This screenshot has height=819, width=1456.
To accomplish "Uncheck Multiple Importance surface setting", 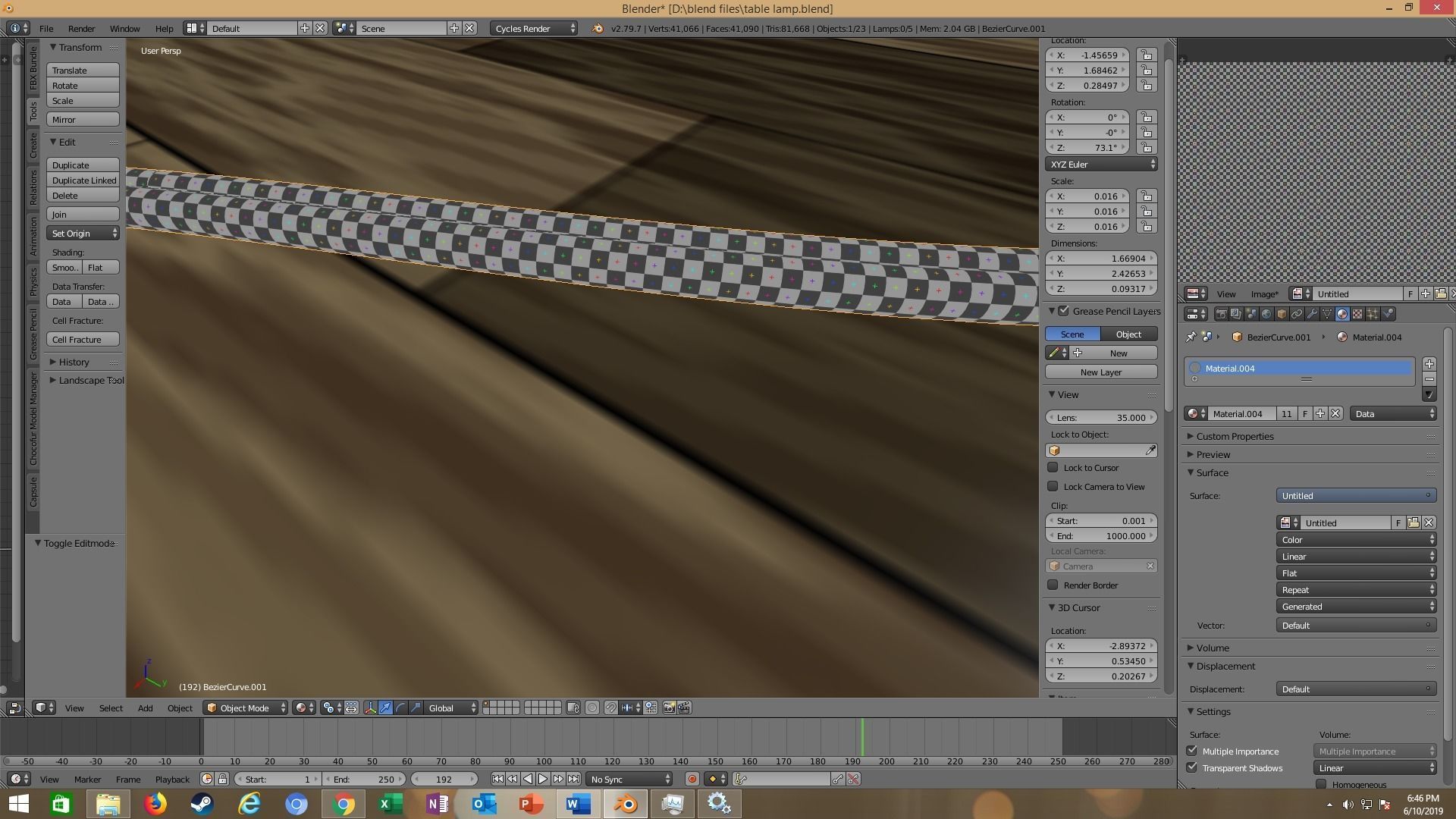I will point(1192,751).
